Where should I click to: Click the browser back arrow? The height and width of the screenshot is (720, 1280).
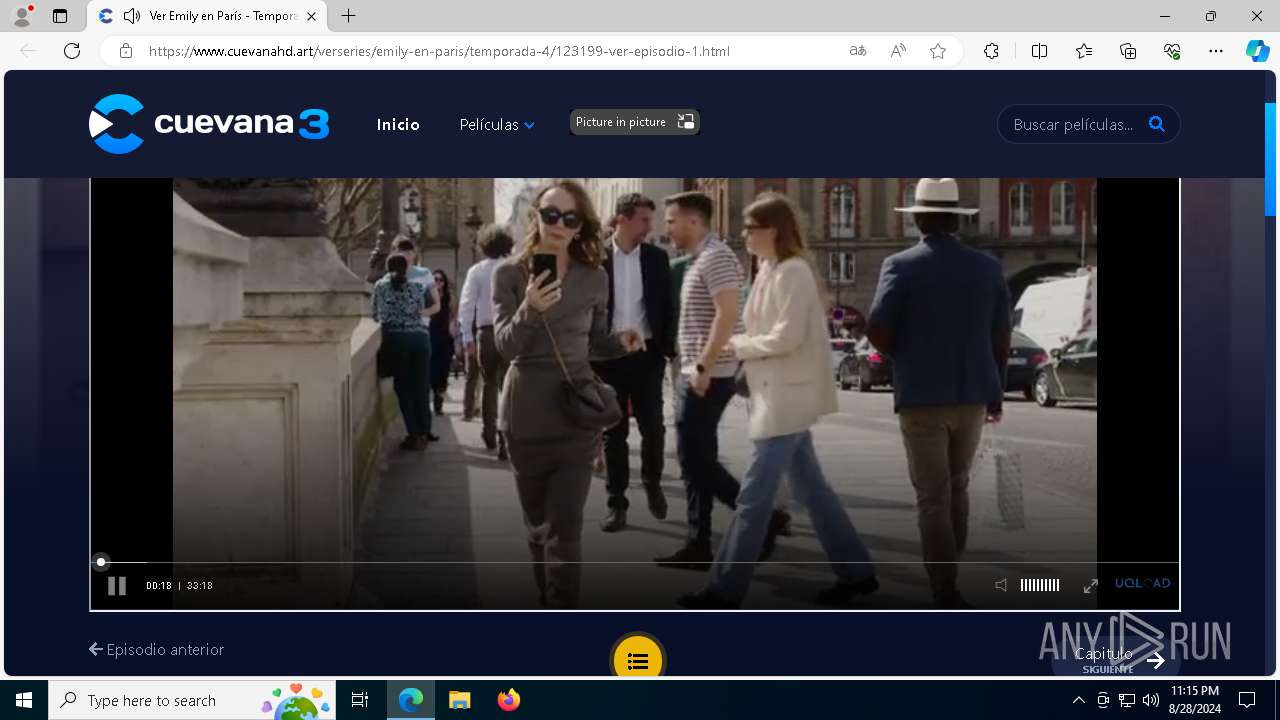(x=29, y=51)
